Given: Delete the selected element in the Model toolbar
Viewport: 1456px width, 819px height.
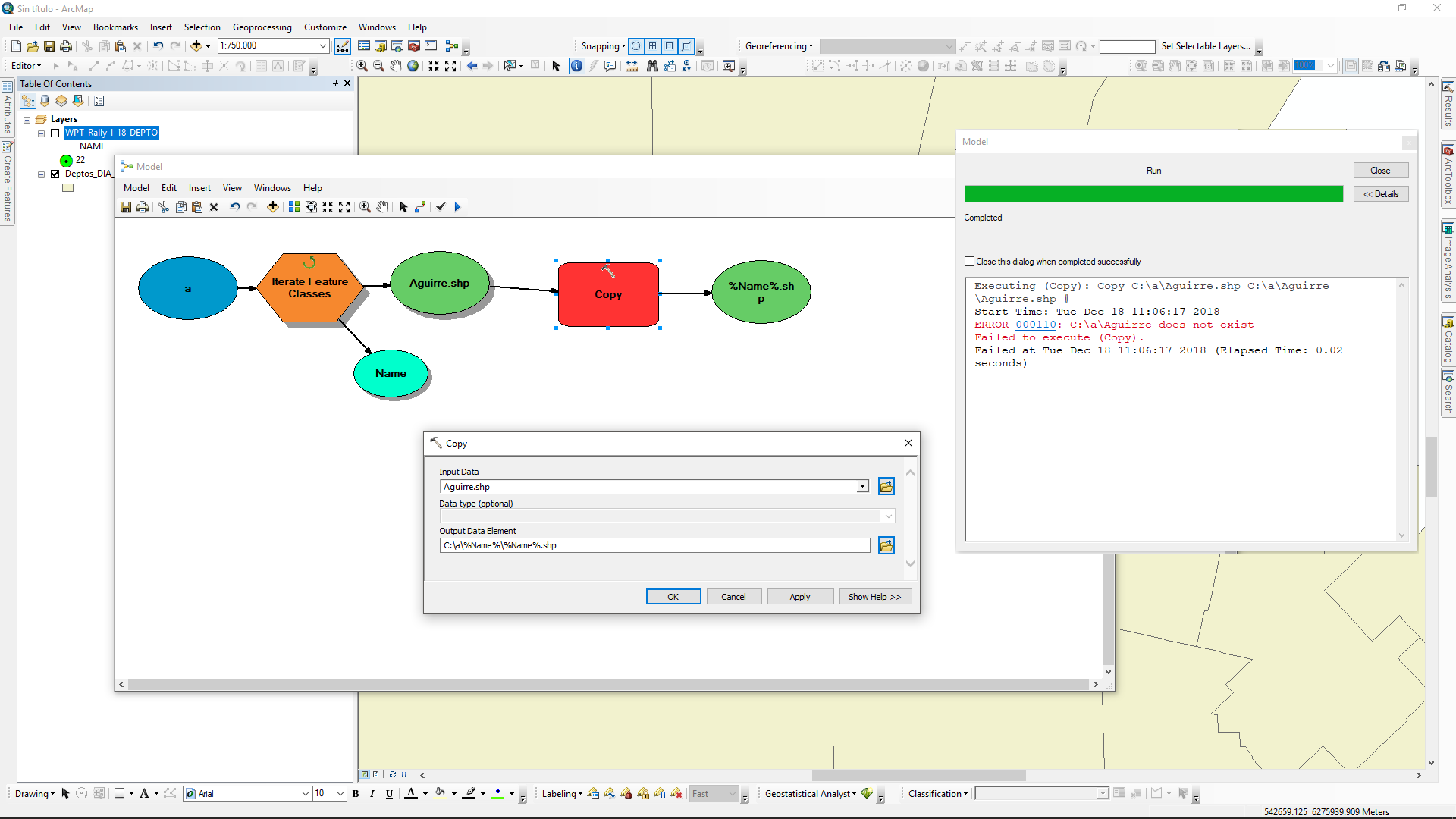Looking at the screenshot, I should pyautogui.click(x=214, y=207).
